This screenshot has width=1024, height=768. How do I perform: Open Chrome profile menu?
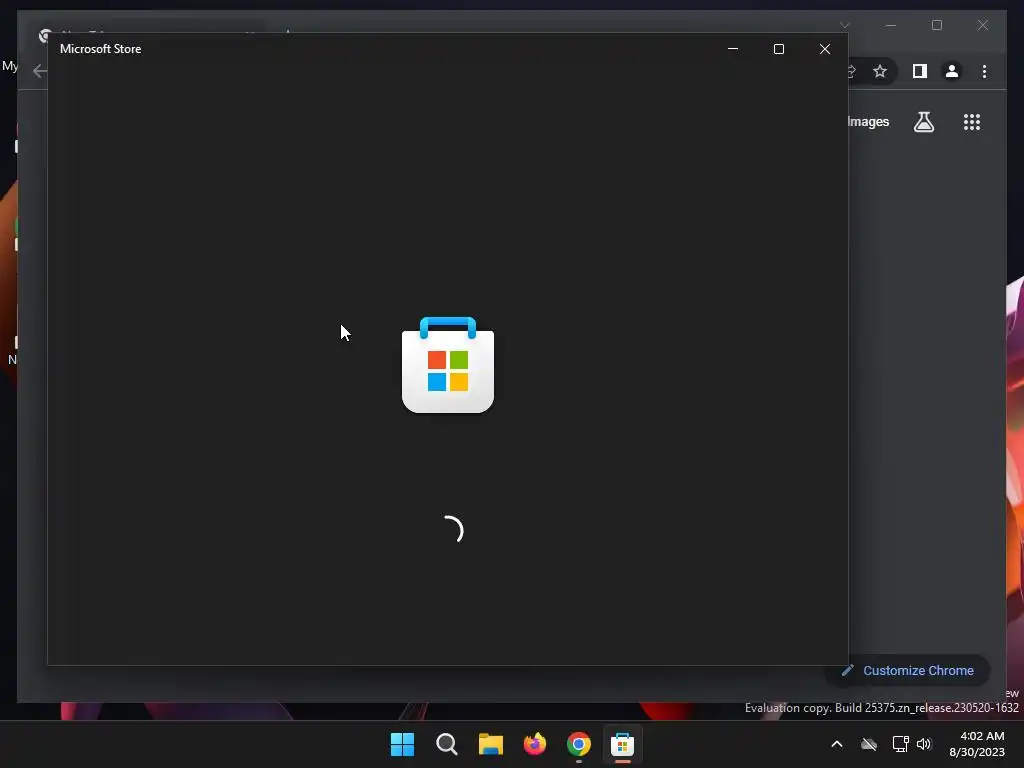(952, 71)
